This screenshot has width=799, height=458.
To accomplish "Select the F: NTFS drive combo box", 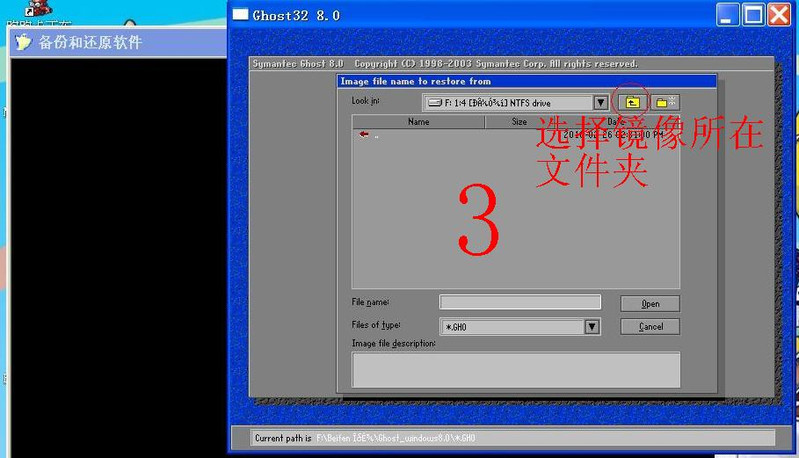I will 515,103.
